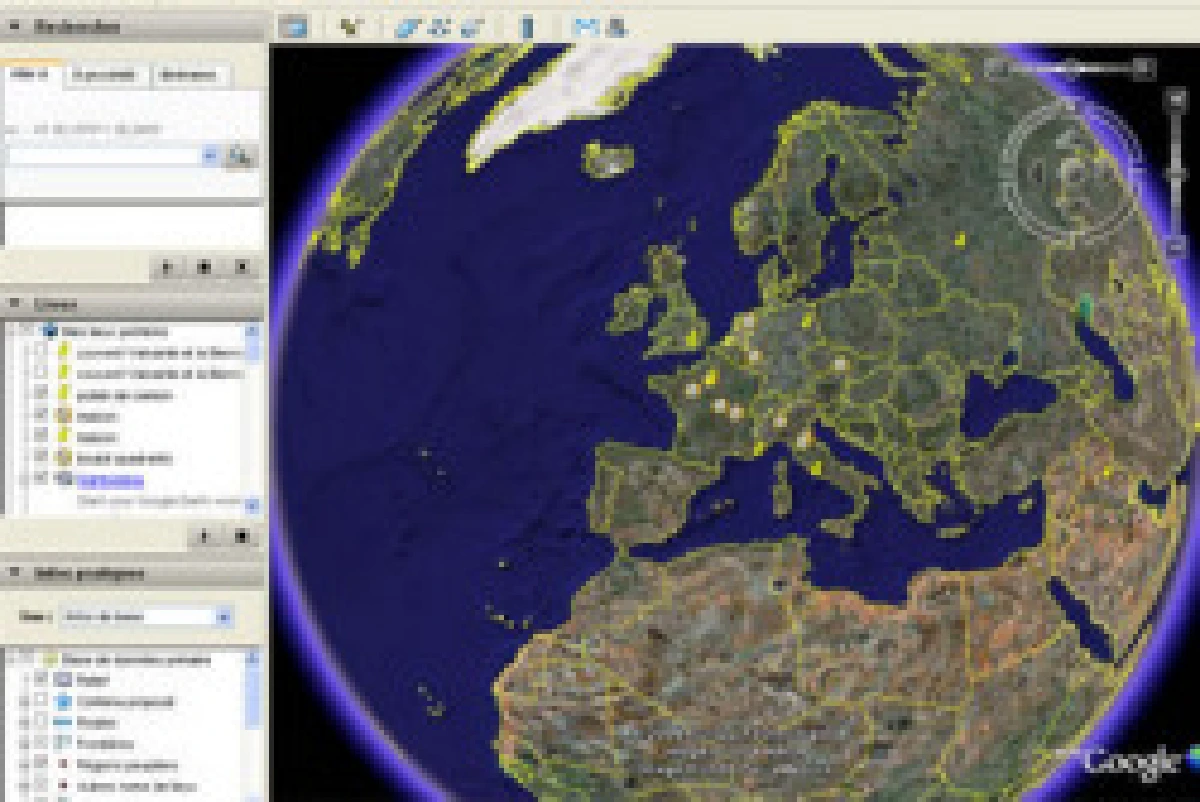This screenshot has width=1200, height=802.
Task: Collapse the Lieux panel
Action: 15,302
